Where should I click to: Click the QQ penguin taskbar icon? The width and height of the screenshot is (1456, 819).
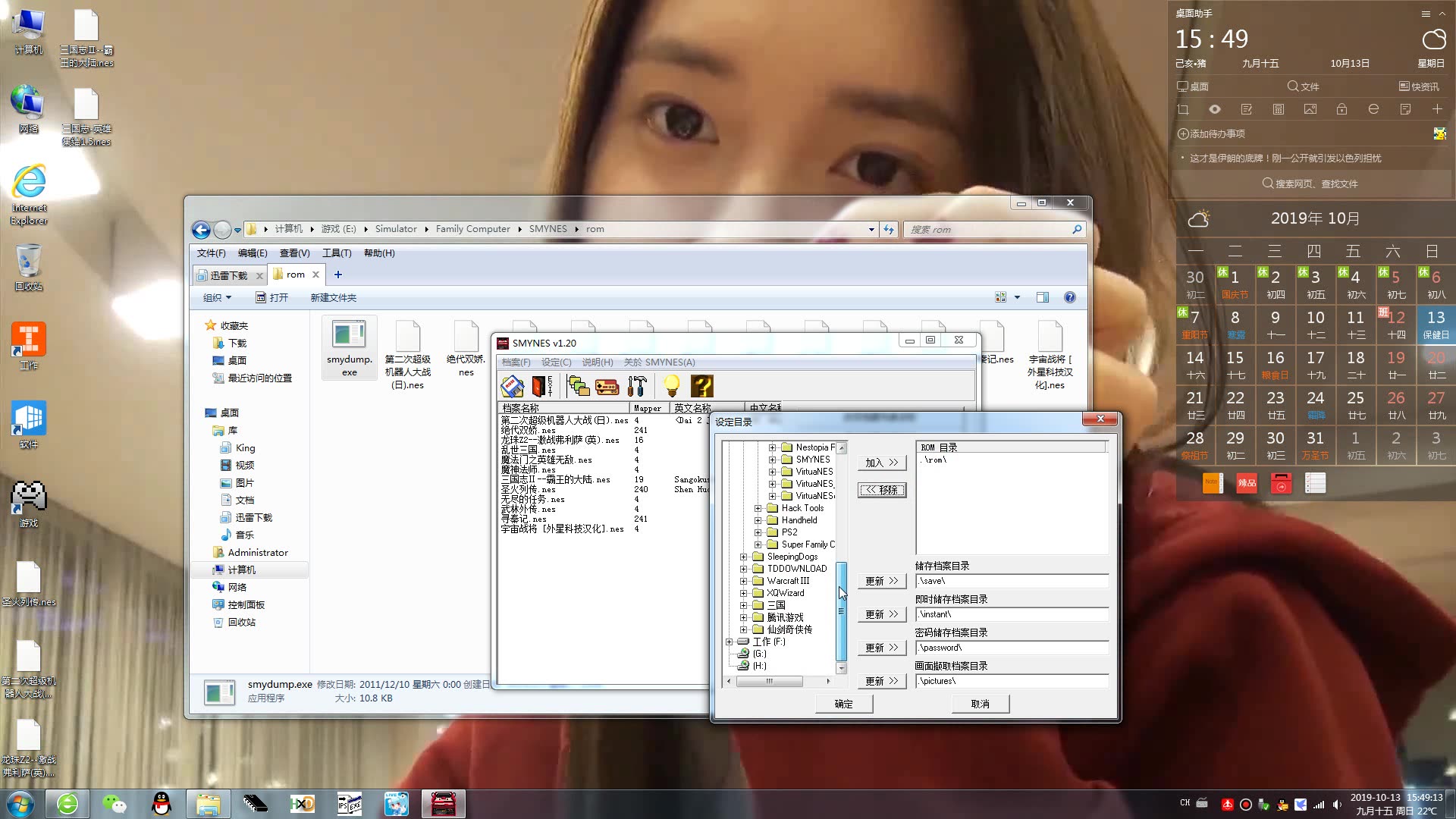(x=162, y=804)
